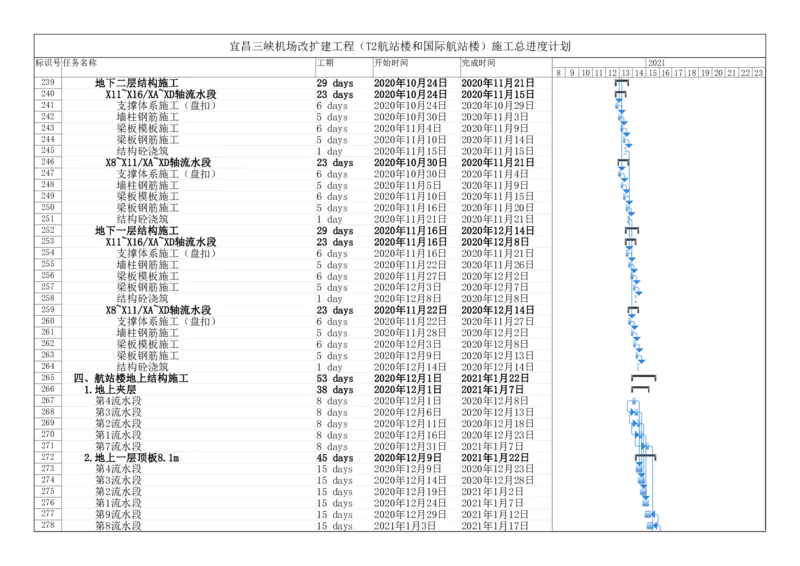Select the 第7流水段 task name

click(x=118, y=447)
